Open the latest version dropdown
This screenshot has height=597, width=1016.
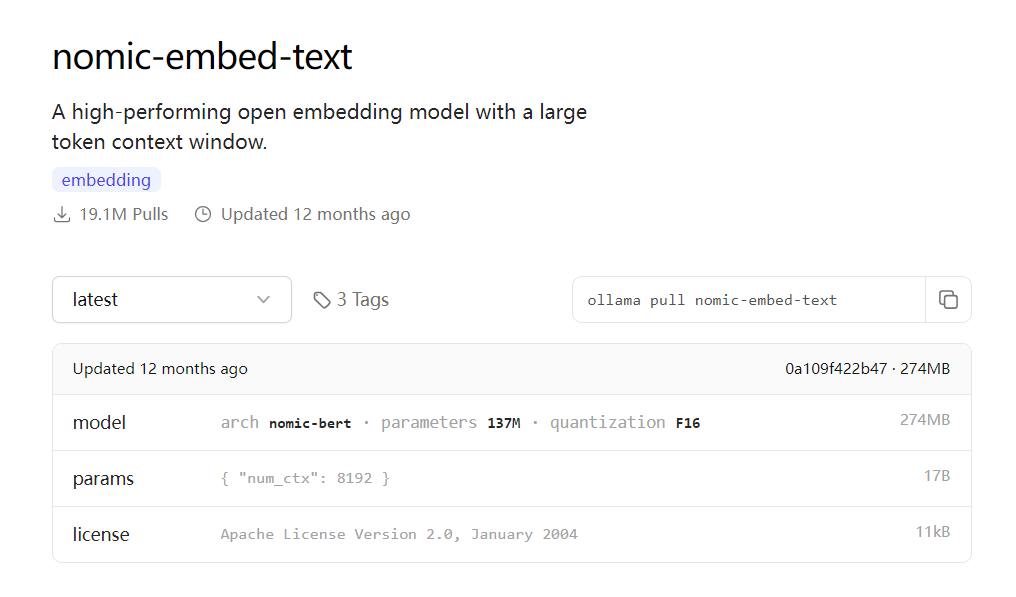[x=171, y=300]
